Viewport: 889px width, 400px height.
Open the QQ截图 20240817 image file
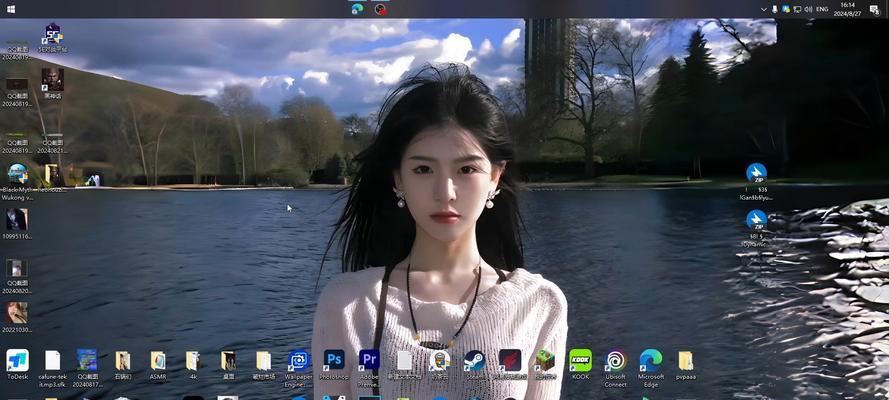87,360
